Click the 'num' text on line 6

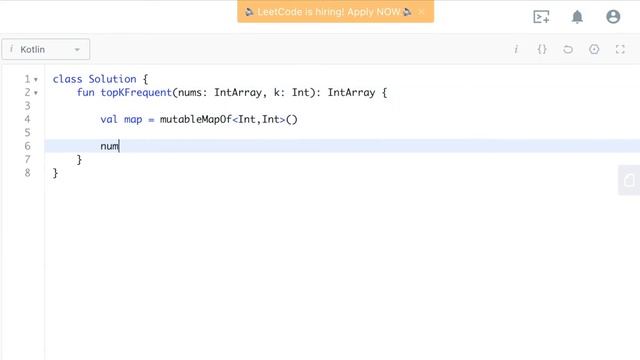point(109,146)
